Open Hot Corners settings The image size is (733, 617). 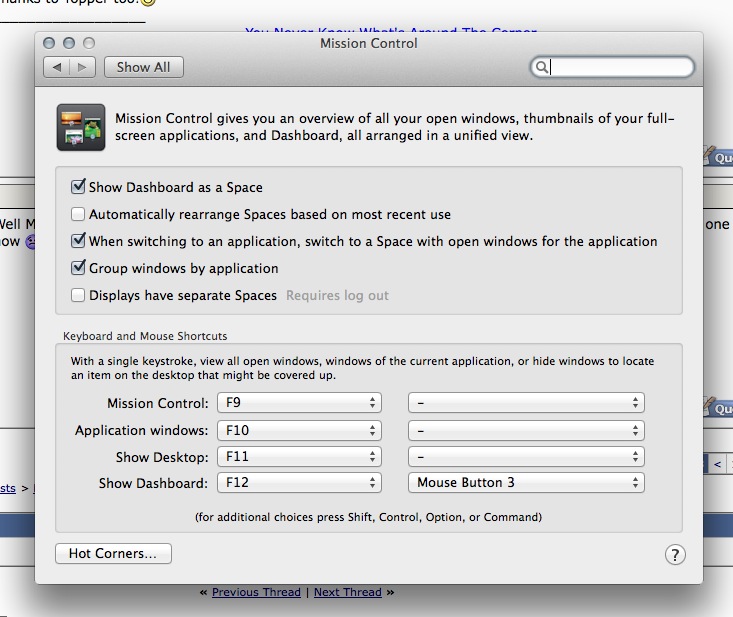113,553
